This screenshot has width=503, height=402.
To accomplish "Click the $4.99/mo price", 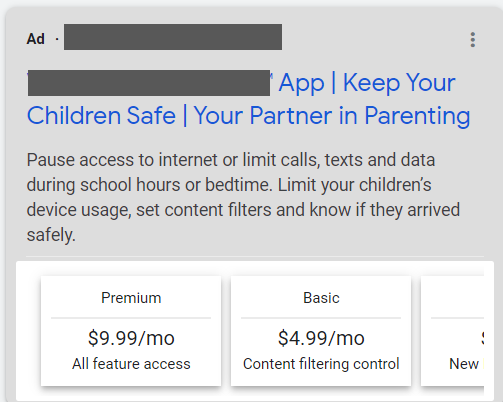I will 321,338.
